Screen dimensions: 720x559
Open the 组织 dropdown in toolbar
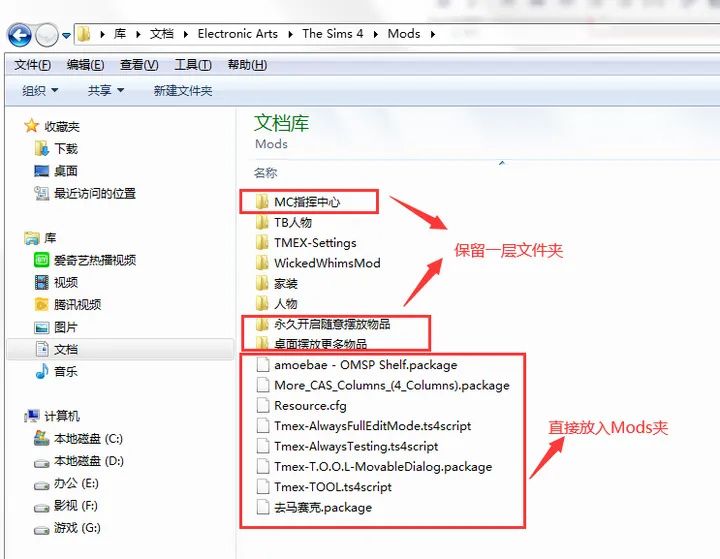point(40,90)
